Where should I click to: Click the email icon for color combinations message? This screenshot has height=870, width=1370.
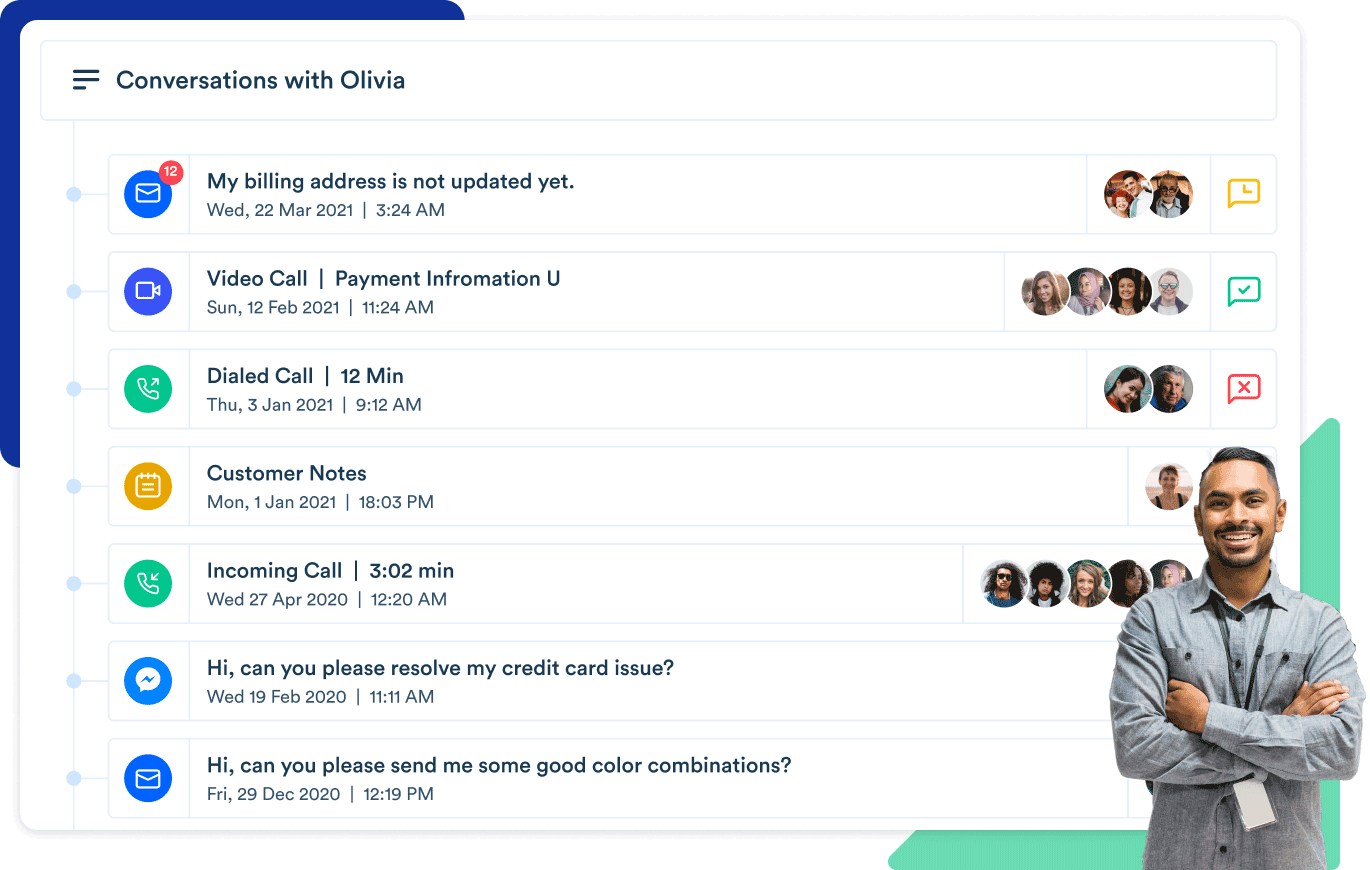coord(148,779)
